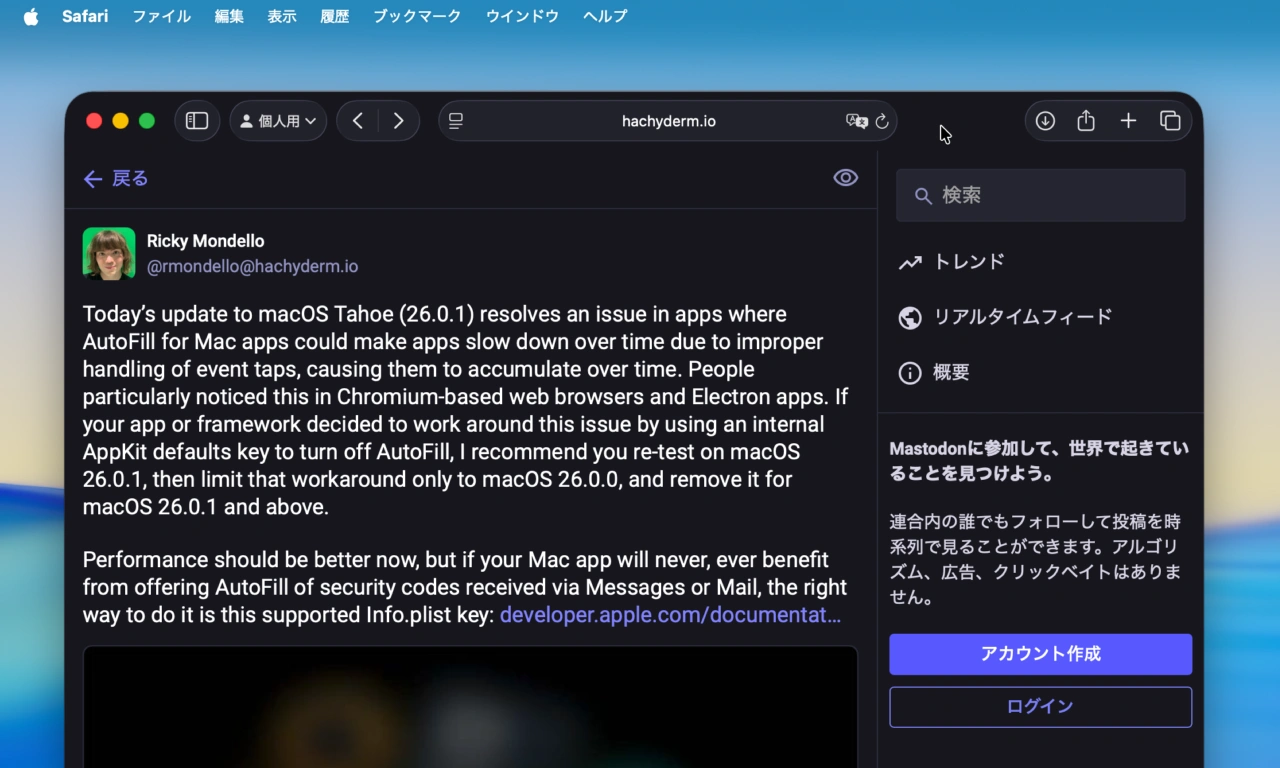Open the 個人用 profile dropdown
The height and width of the screenshot is (768, 1280).
278,120
